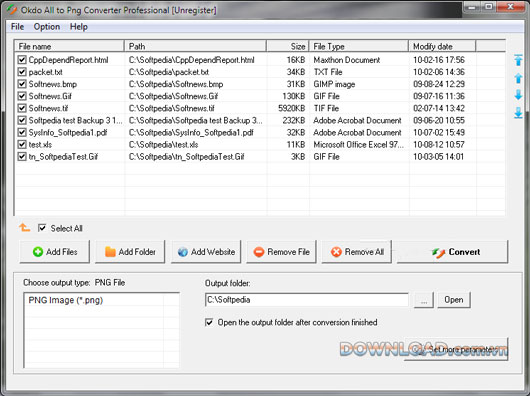Move selected file to top of list

tap(518, 60)
